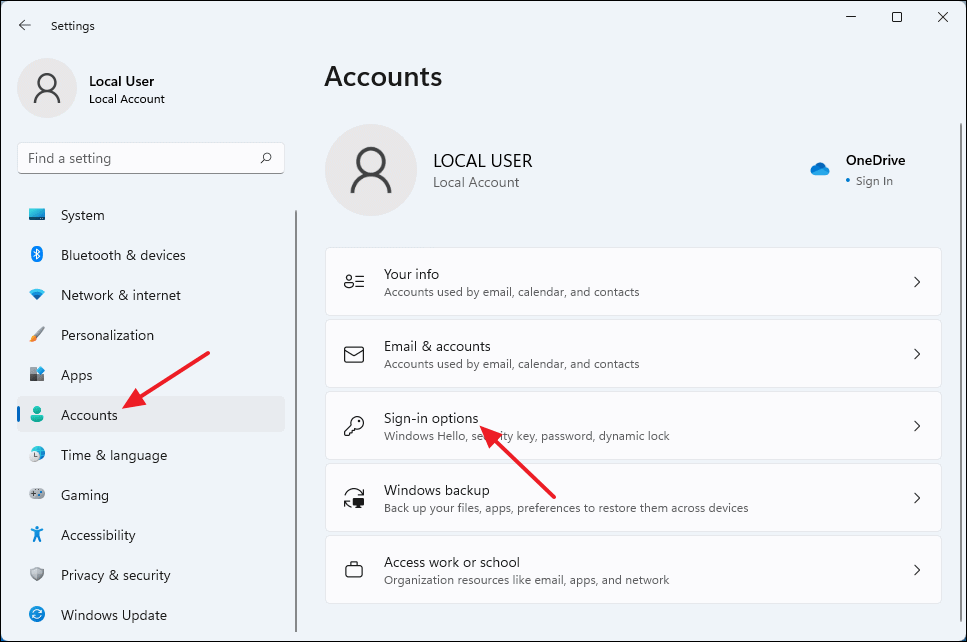Click the OneDrive cloud icon

820,169
